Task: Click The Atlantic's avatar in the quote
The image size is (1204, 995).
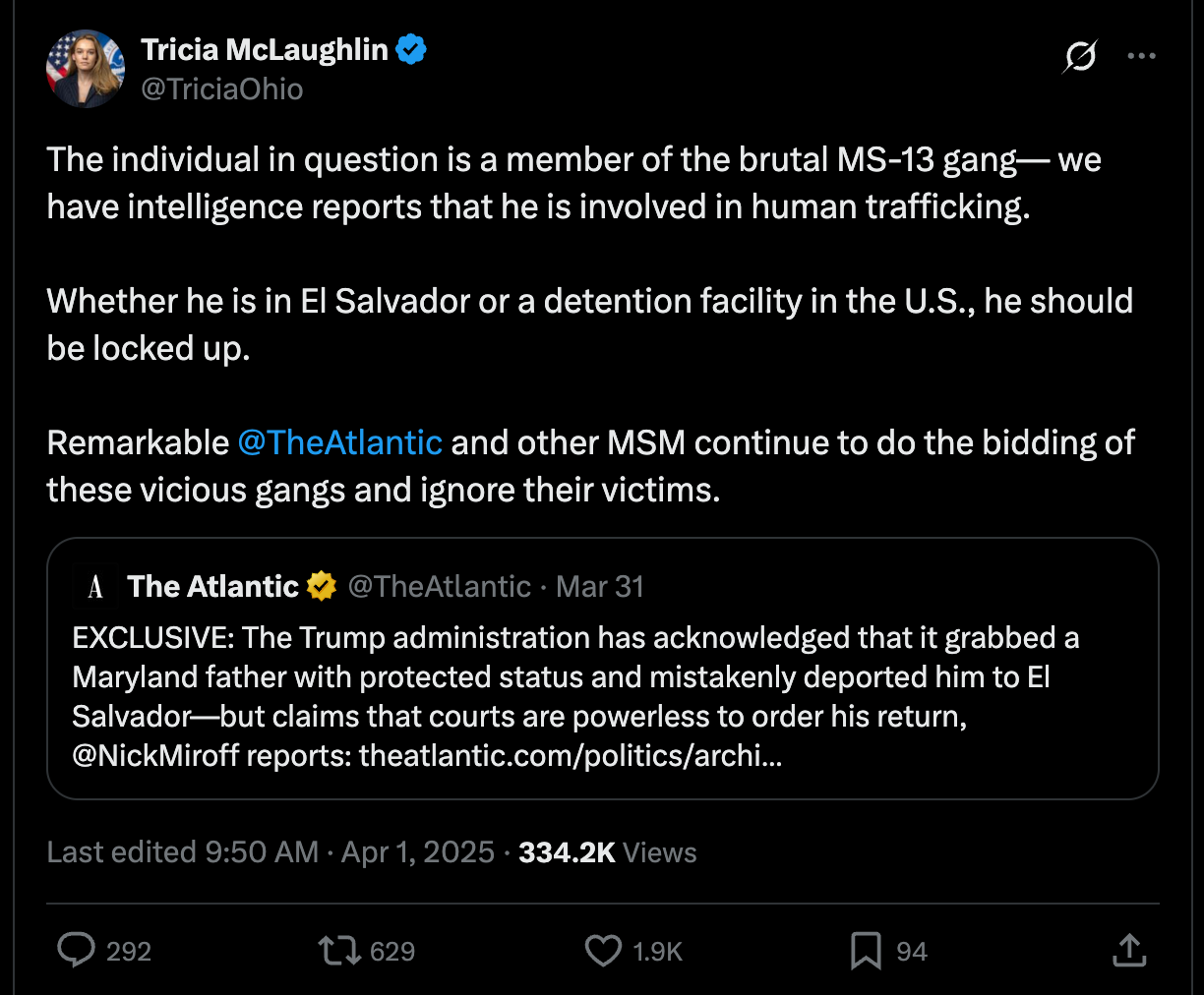Action: [x=94, y=586]
